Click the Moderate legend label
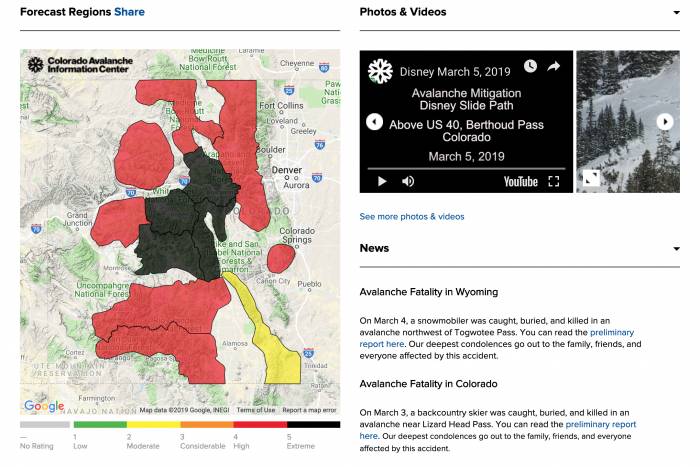700x467 pixels. (x=143, y=446)
